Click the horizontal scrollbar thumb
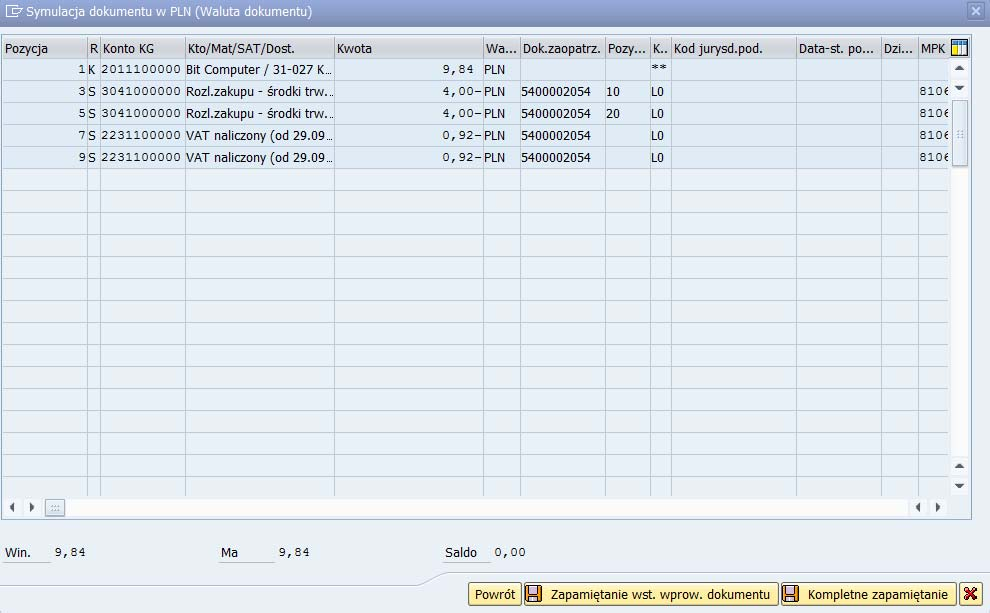990x613 pixels. coord(55,508)
